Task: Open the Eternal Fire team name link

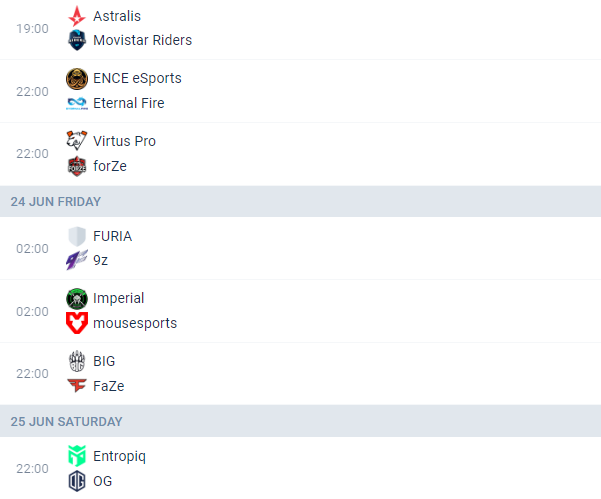Action: [x=129, y=103]
